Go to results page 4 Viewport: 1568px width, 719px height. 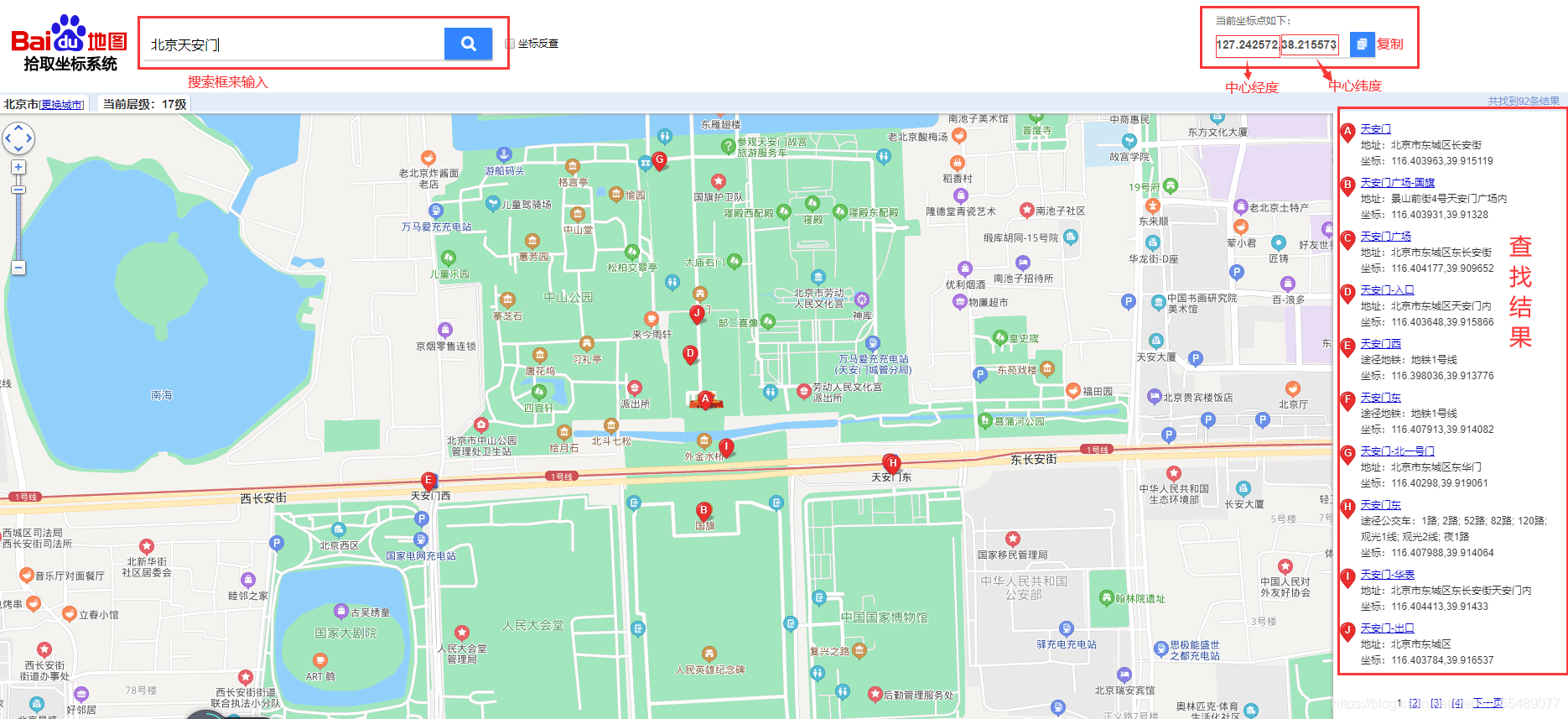point(1457,703)
